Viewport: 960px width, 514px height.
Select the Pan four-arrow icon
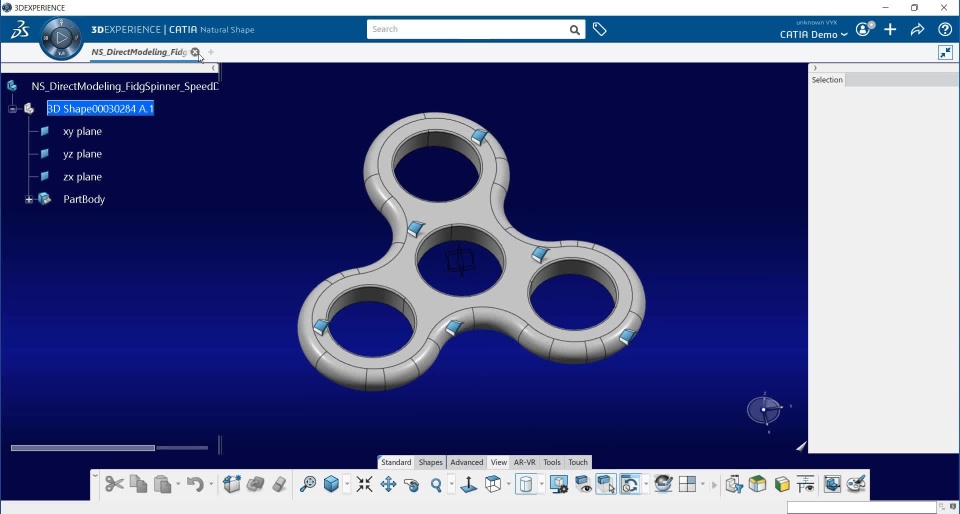[x=388, y=485]
